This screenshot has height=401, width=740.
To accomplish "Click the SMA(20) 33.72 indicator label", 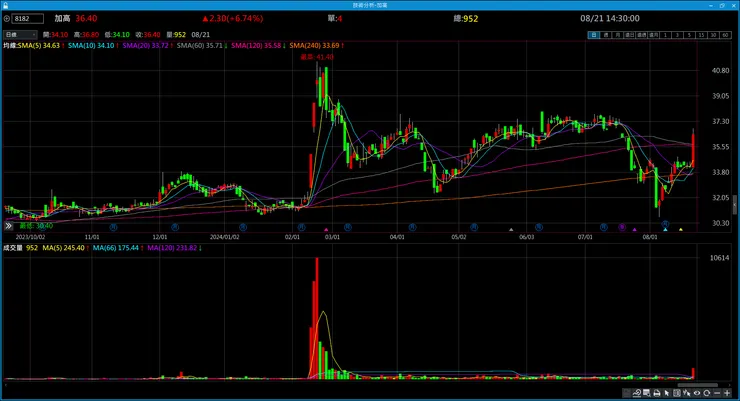I will (145, 45).
